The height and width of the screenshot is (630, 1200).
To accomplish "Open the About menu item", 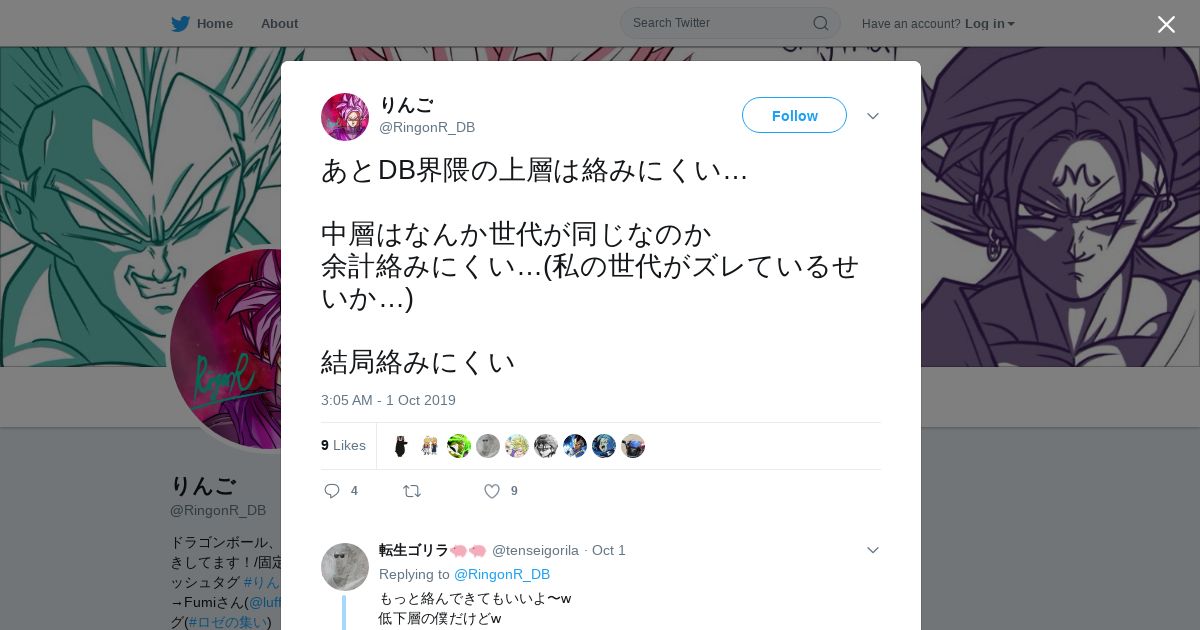I will (x=279, y=23).
